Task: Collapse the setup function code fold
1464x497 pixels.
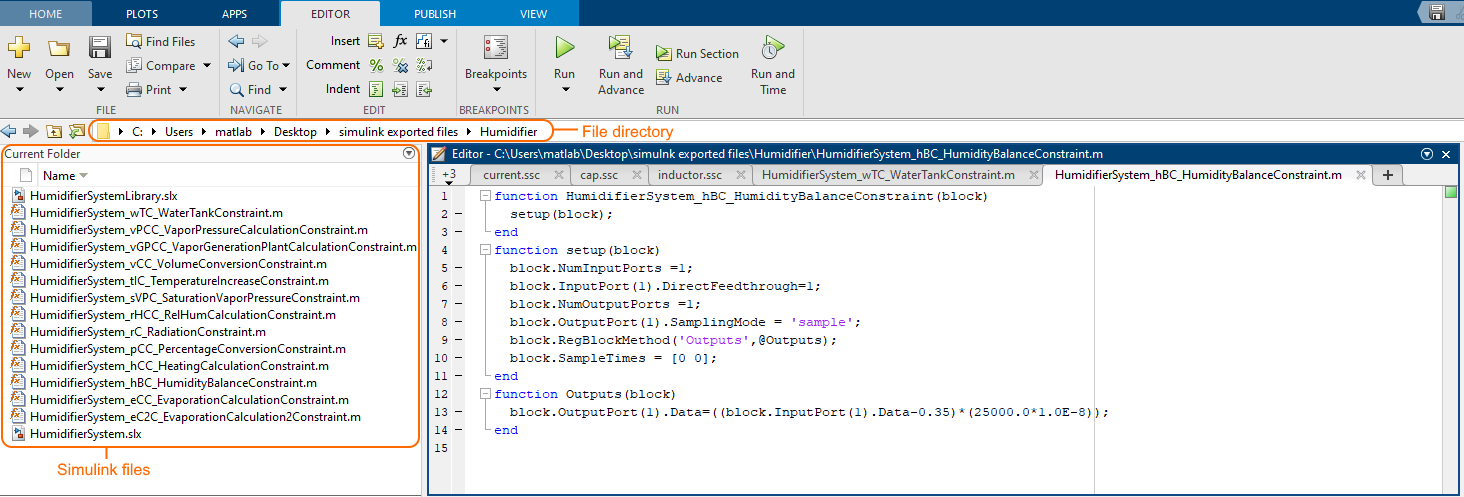Action: pos(484,251)
